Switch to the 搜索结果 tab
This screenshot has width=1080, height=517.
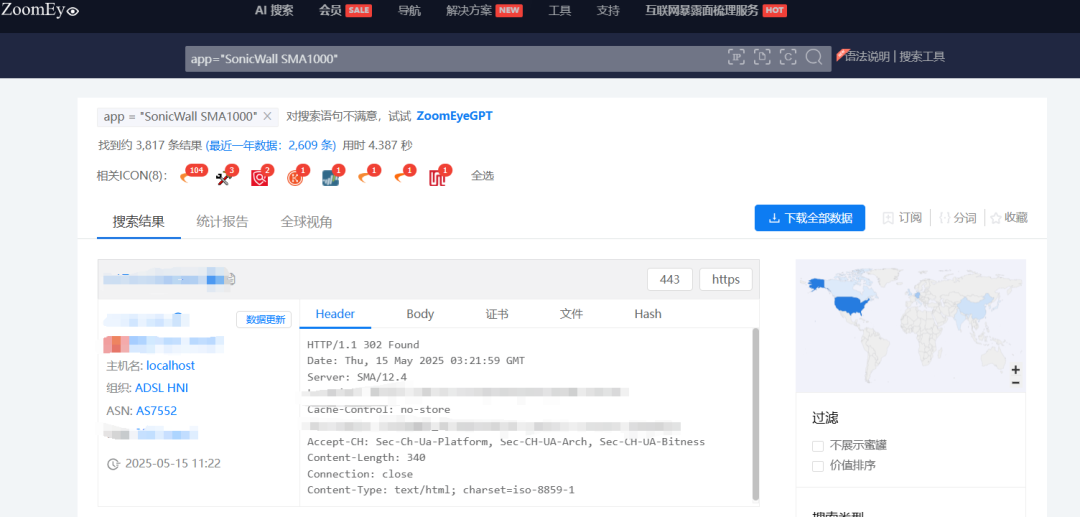pyautogui.click(x=138, y=222)
